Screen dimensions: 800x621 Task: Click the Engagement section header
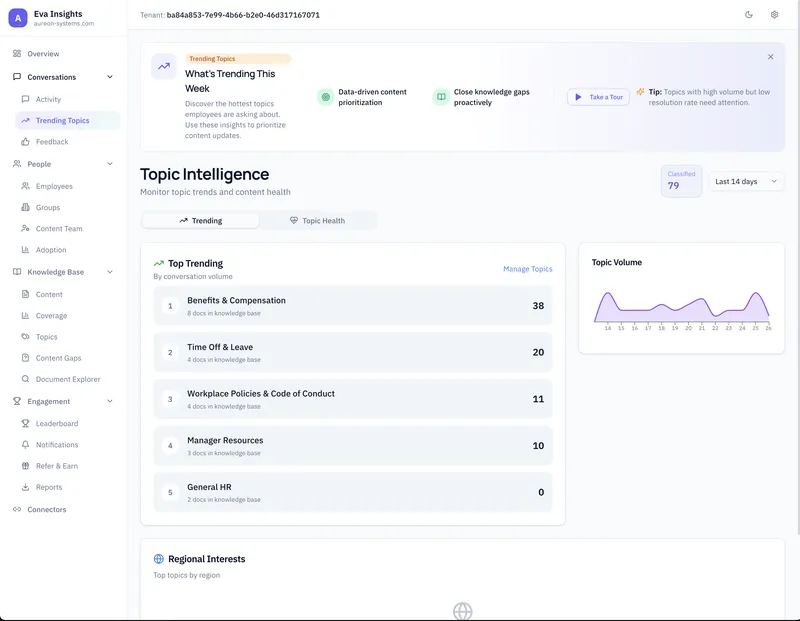click(63, 401)
